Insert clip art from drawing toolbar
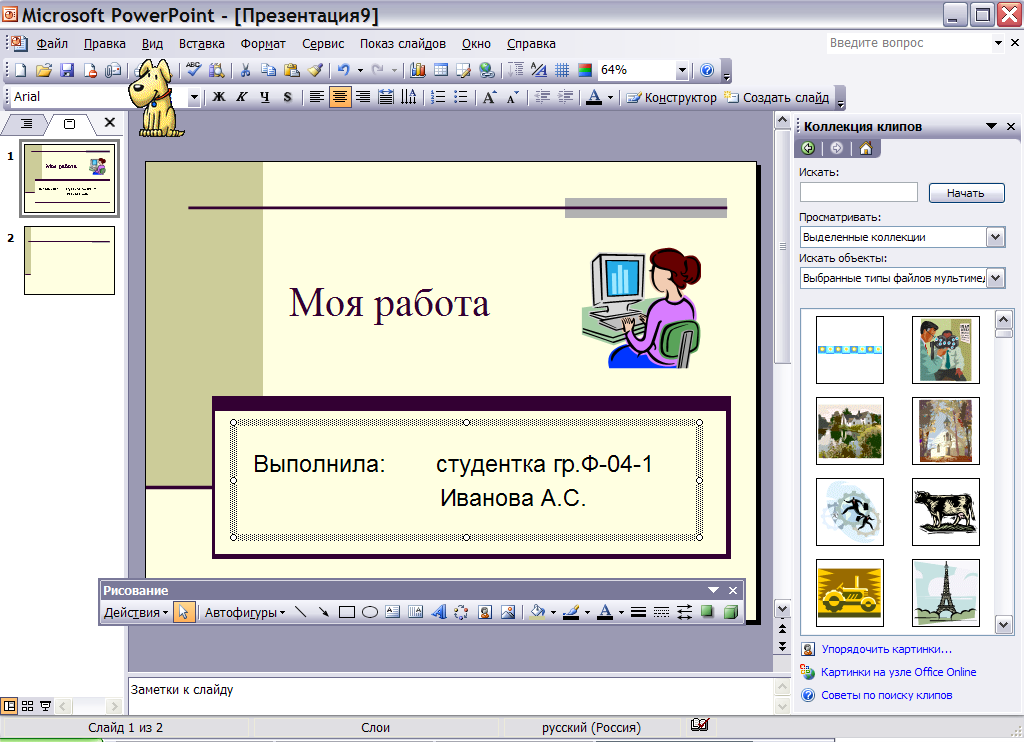The height and width of the screenshot is (742, 1024). [x=485, y=612]
